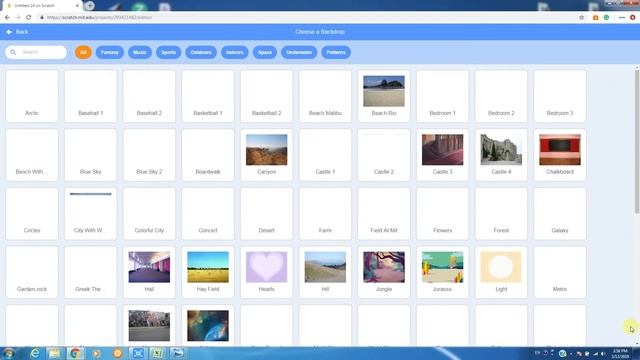Bookmark this page with star icon
This screenshot has height=360, width=640.
pyautogui.click(x=582, y=18)
